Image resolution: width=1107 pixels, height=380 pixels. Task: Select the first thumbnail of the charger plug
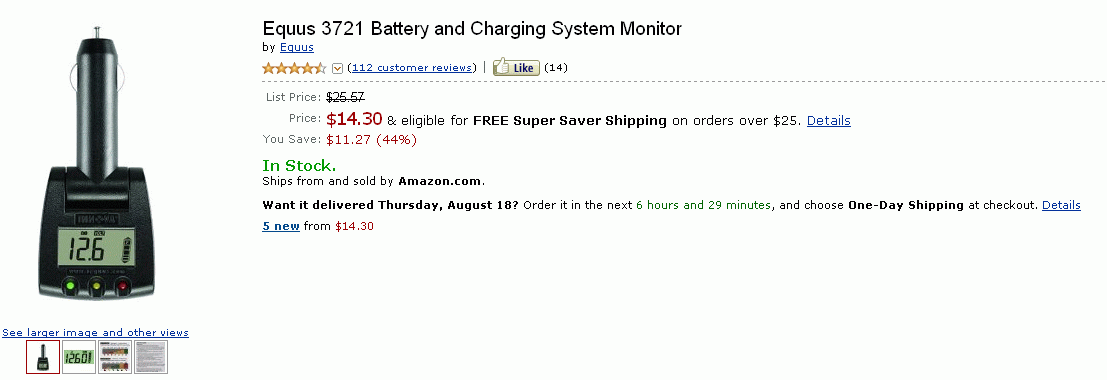pos(43,357)
